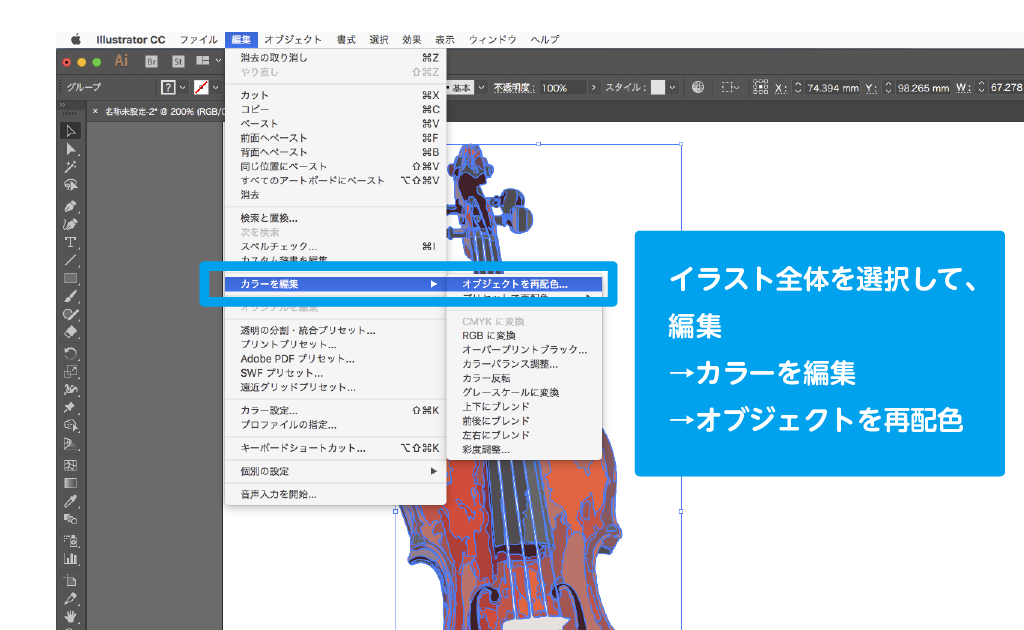Select the Direct Selection tool
The image size is (1024, 630).
click(71, 149)
